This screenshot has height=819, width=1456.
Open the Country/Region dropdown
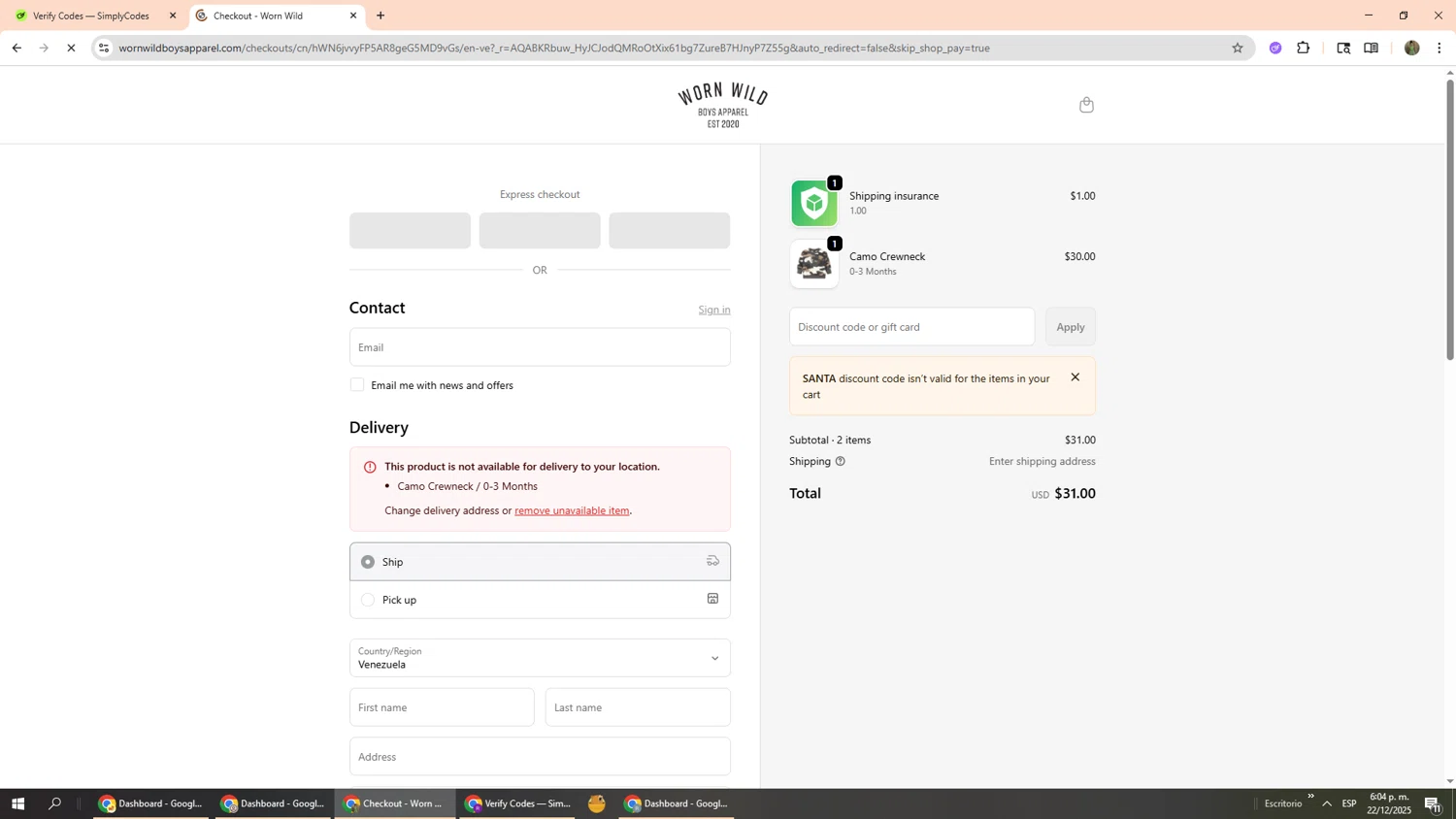click(540, 658)
